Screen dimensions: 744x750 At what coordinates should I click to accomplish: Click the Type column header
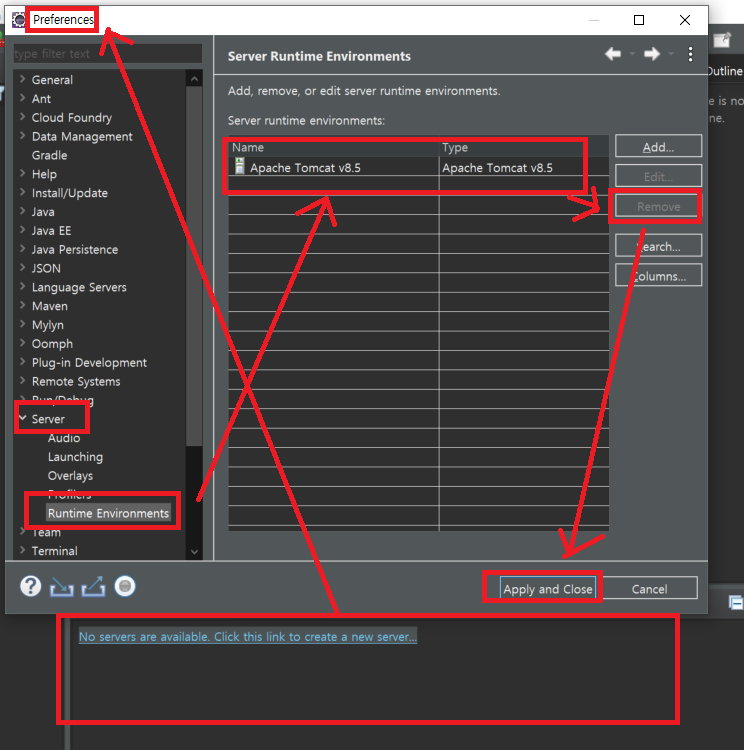click(x=523, y=147)
